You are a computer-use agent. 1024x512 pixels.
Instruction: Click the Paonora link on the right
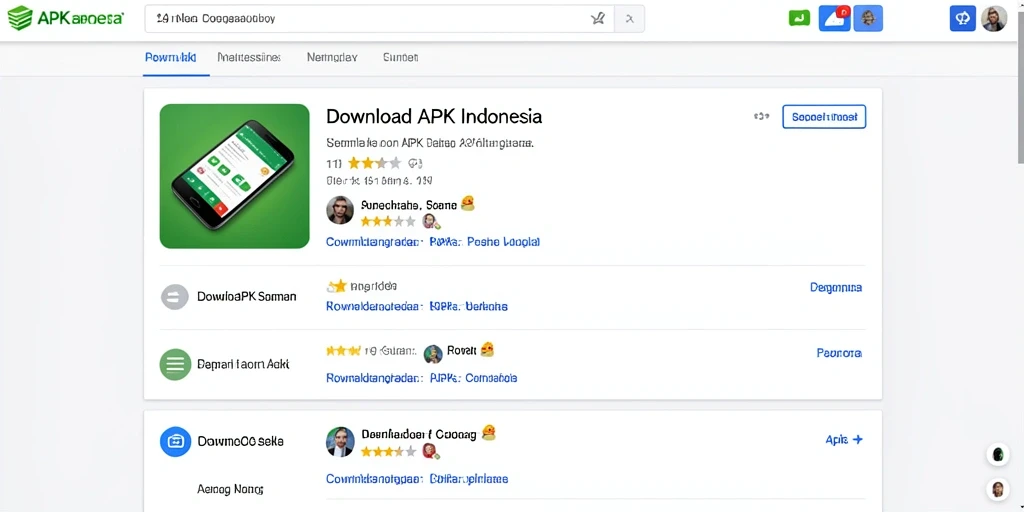coord(839,353)
